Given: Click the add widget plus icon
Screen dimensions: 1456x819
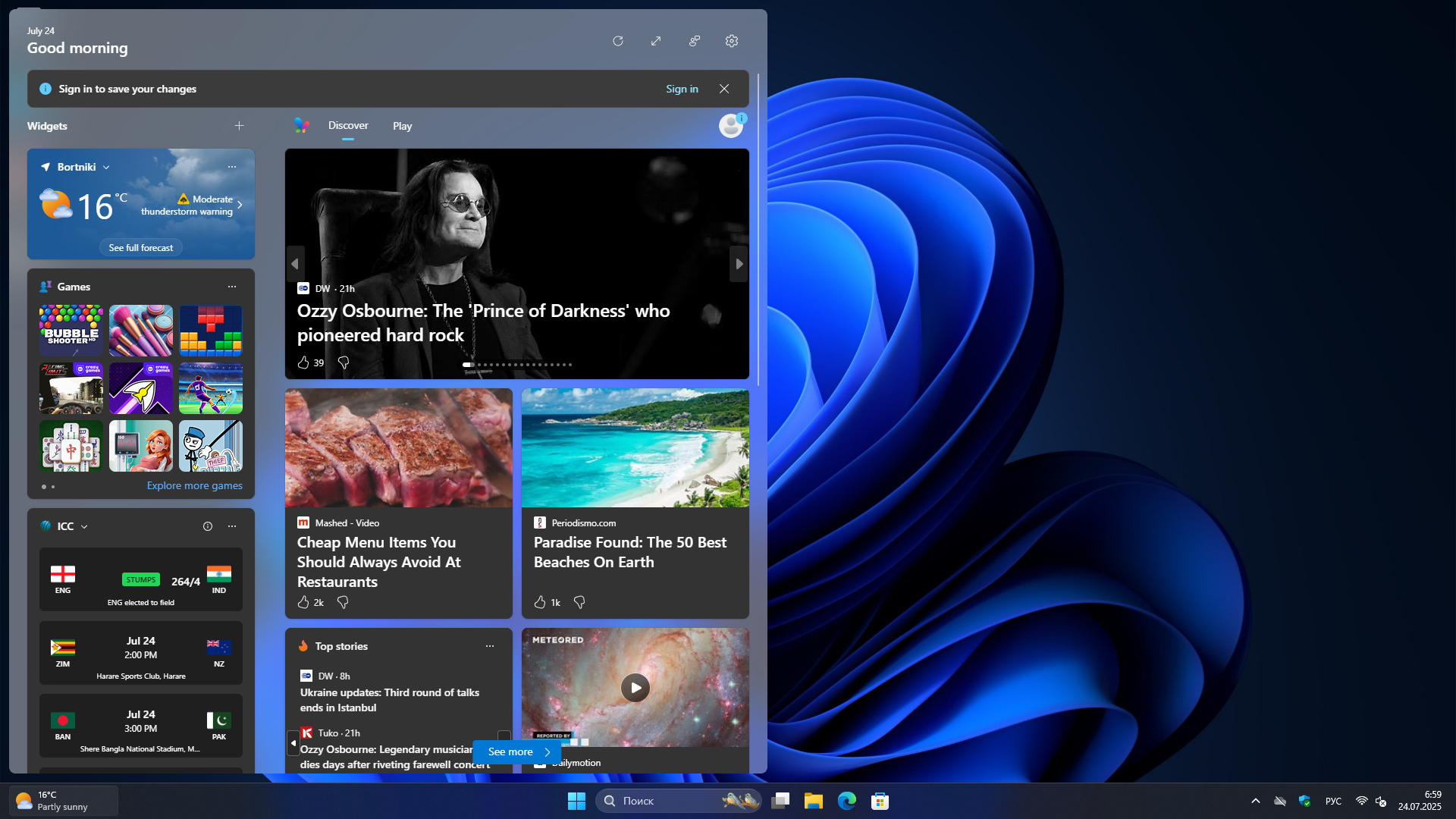Looking at the screenshot, I should [239, 126].
